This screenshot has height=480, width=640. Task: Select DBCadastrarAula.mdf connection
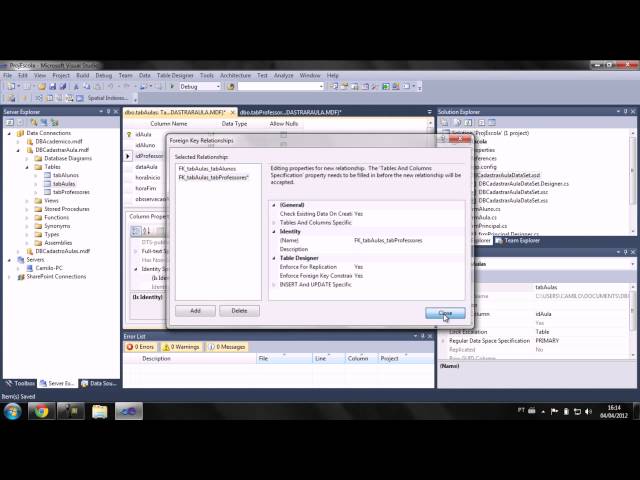click(62, 150)
